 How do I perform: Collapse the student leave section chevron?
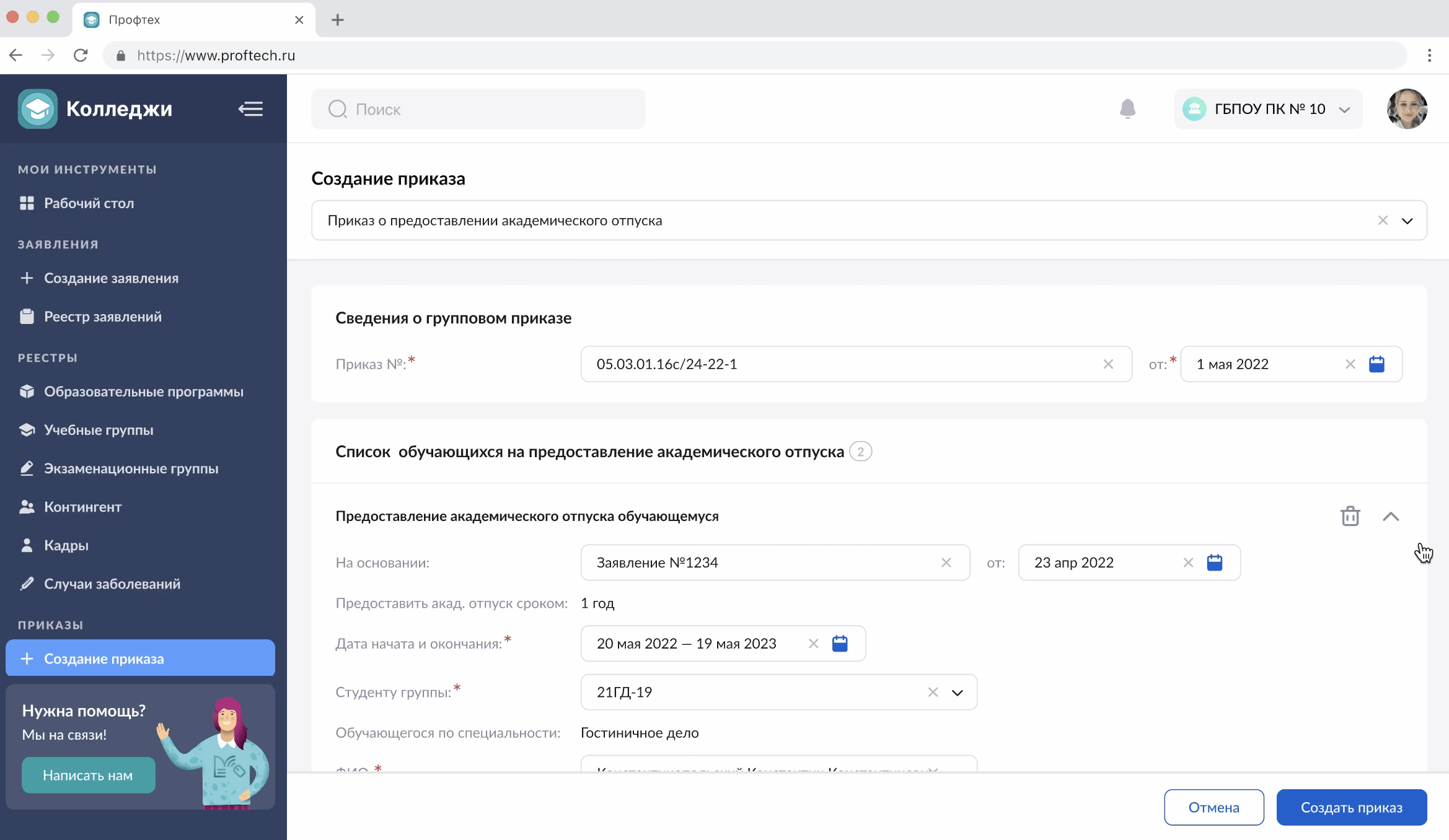[1390, 516]
